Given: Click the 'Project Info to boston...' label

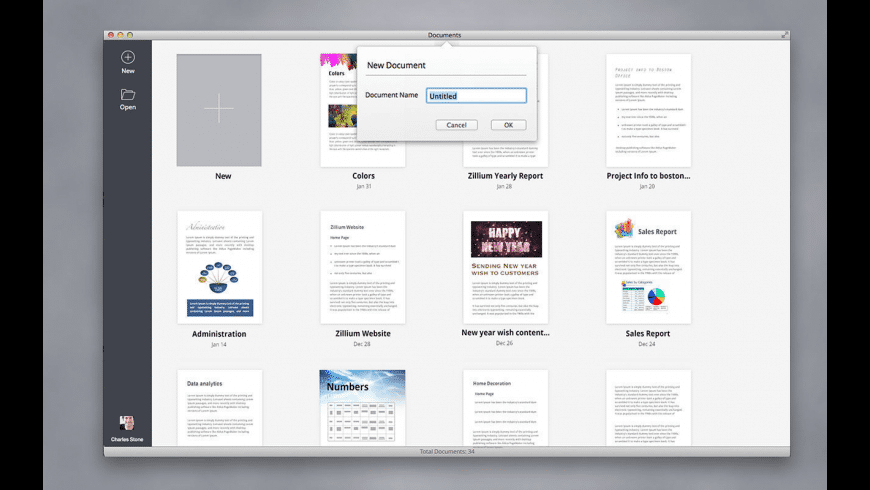Looking at the screenshot, I should point(648,175).
